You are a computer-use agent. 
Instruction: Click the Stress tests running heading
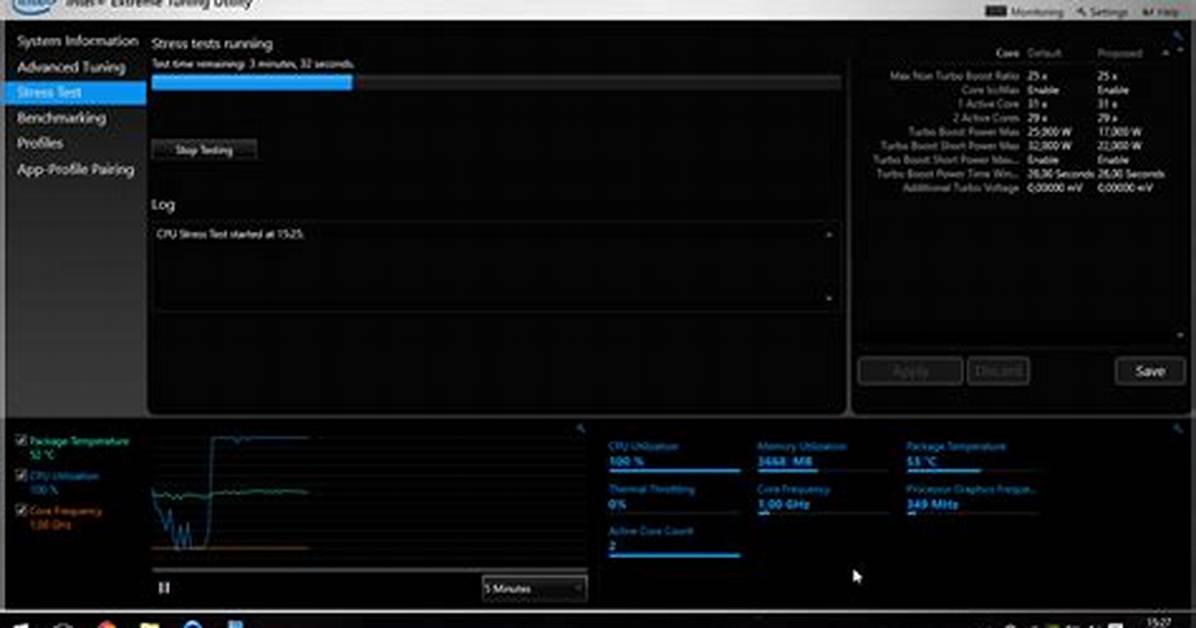(212, 44)
